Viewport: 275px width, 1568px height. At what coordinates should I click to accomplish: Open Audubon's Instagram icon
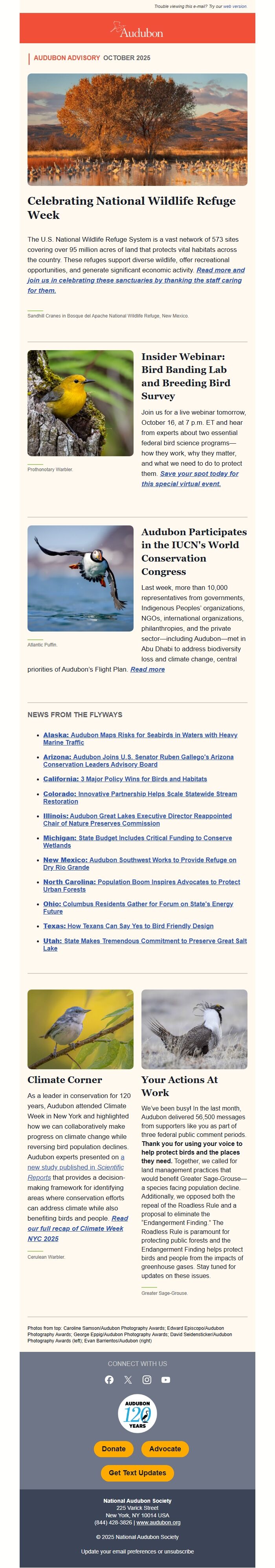pyautogui.click(x=147, y=1379)
